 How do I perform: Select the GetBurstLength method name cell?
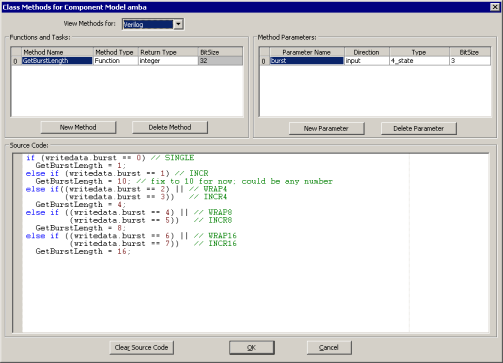tap(57, 61)
